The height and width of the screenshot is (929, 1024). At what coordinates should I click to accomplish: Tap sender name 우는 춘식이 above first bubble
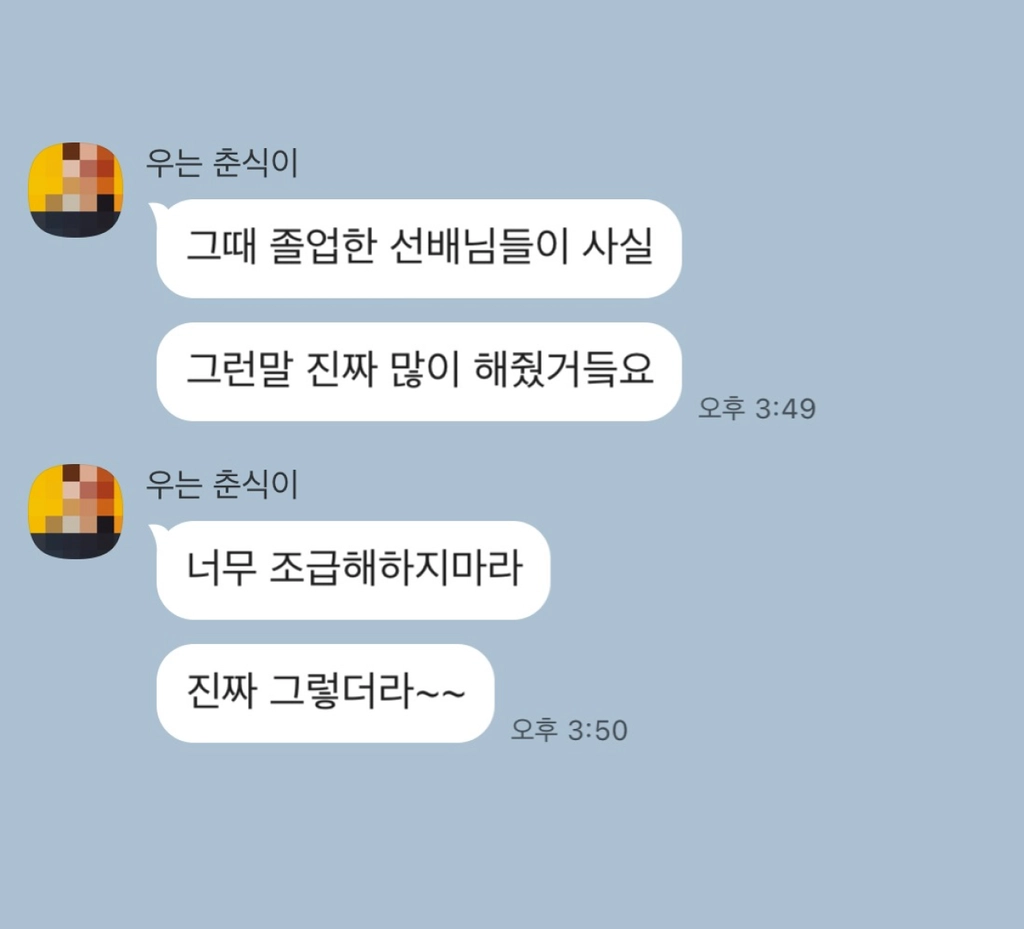click(x=222, y=163)
